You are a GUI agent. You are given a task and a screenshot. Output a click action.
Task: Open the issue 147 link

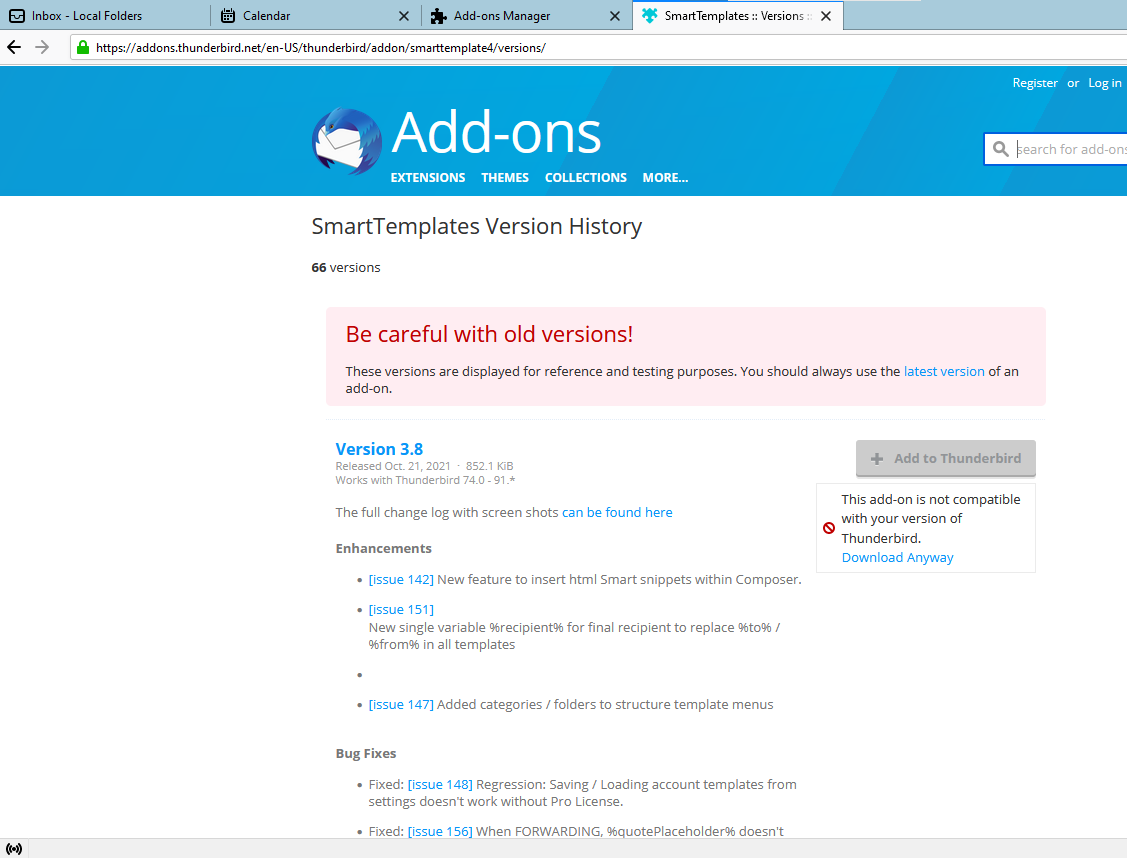(401, 704)
